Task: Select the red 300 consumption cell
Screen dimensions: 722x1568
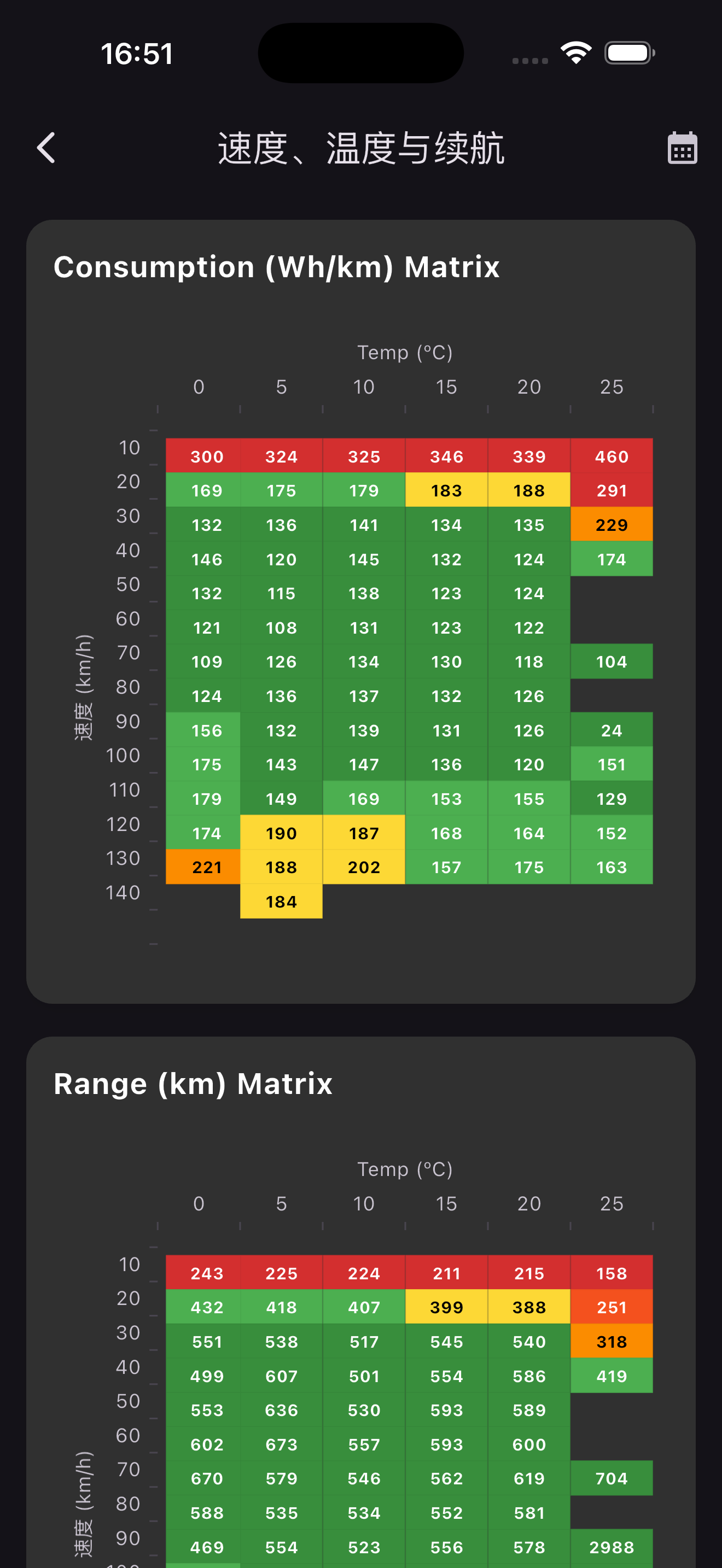Action: pos(206,456)
